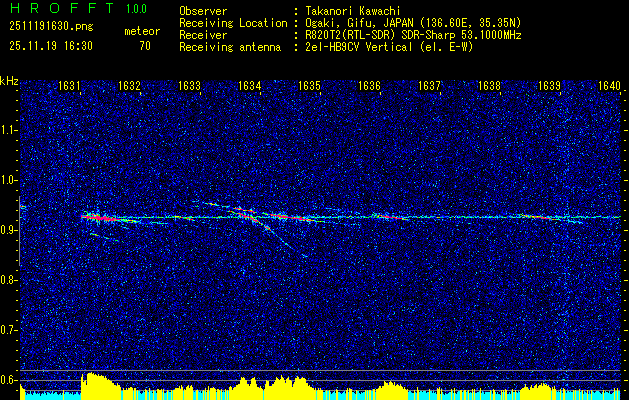The image size is (629, 400).
Task: Click the 1638 time axis marker
Action: coord(489,85)
